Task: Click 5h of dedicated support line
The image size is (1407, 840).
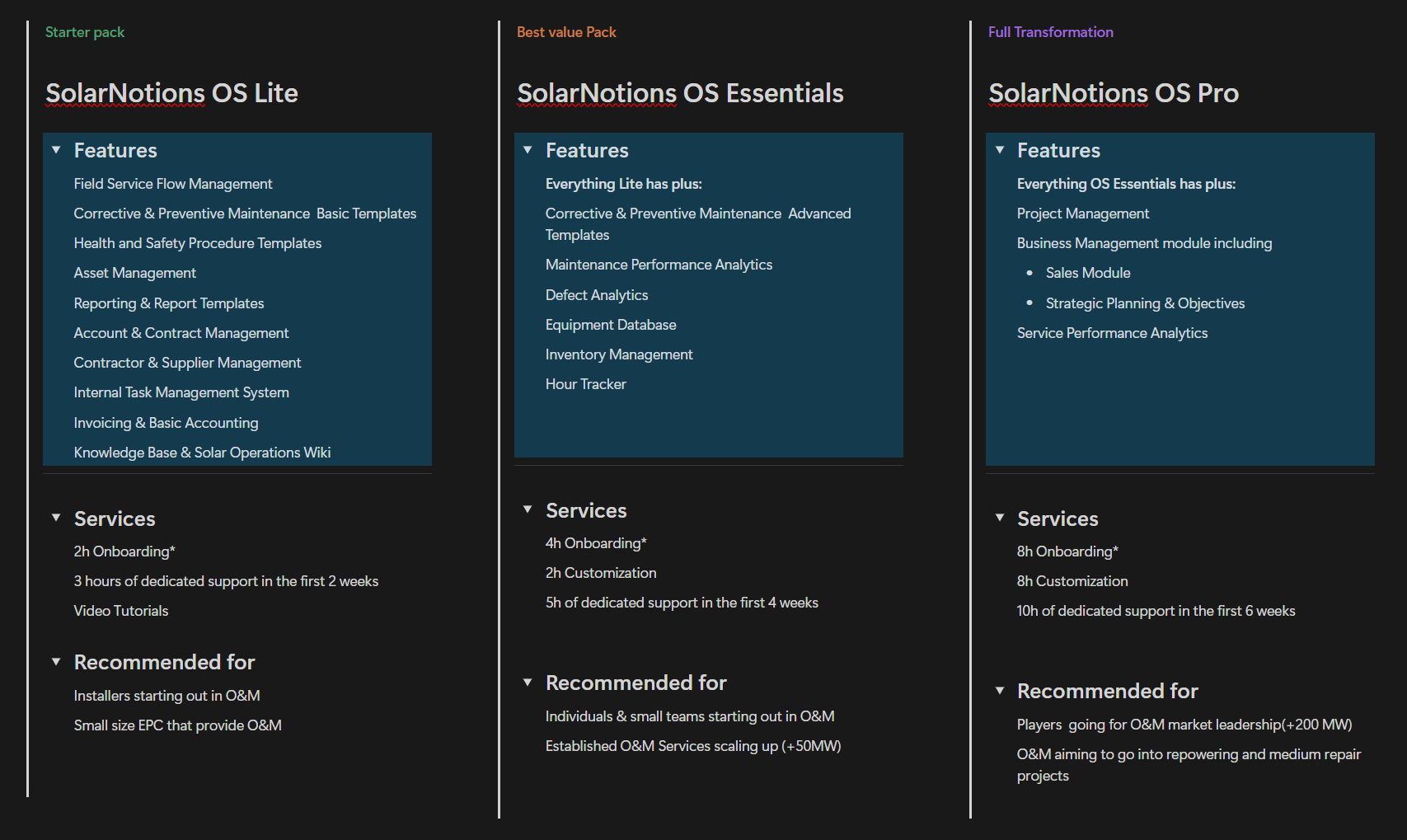Action: click(682, 603)
